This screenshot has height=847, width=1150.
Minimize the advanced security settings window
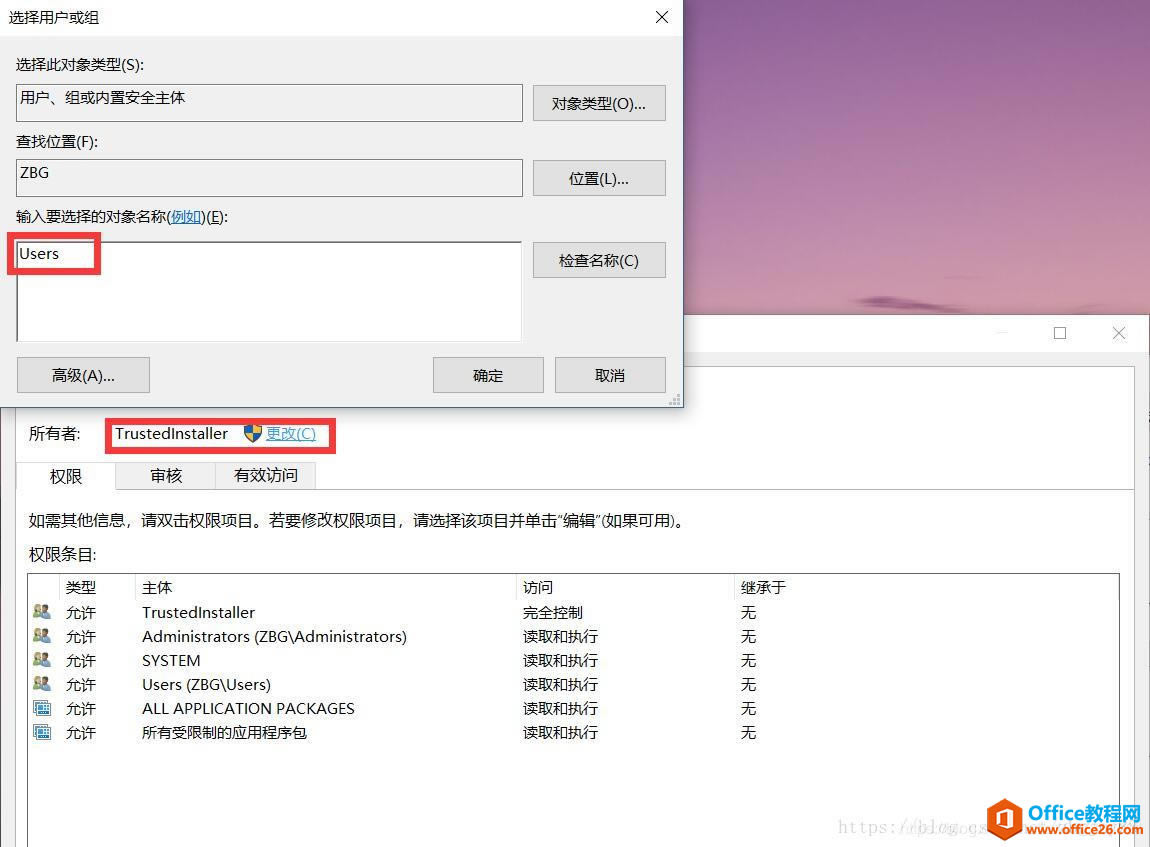click(x=1002, y=333)
